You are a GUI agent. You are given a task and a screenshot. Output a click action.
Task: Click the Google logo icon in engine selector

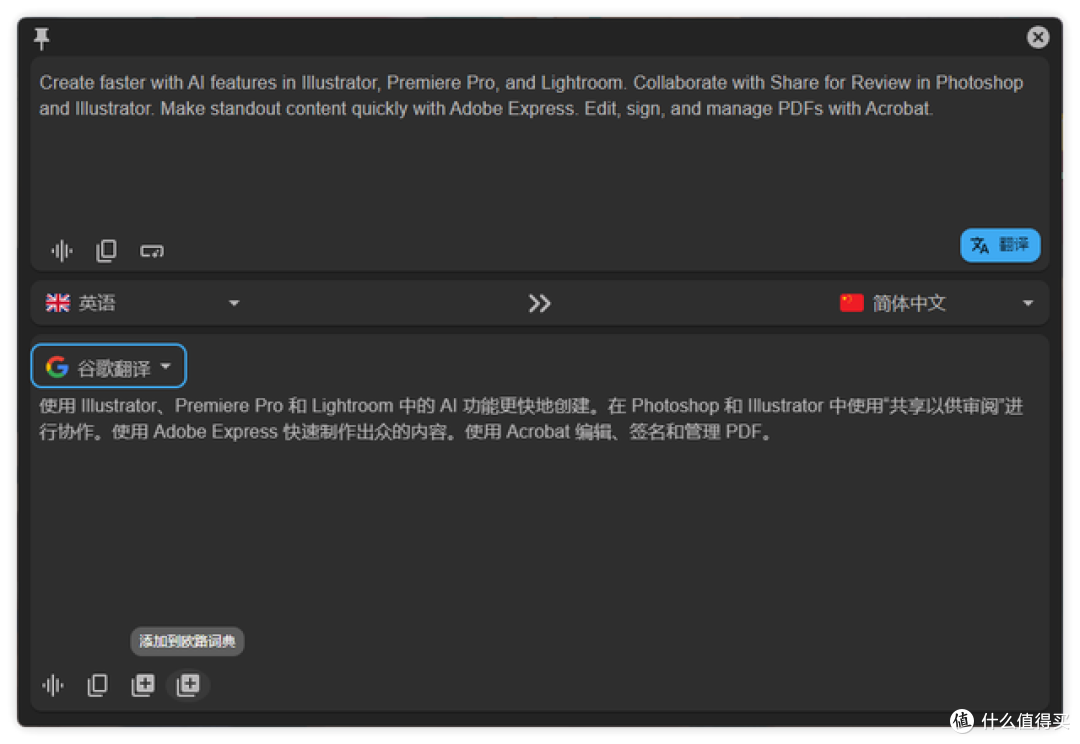pos(57,367)
